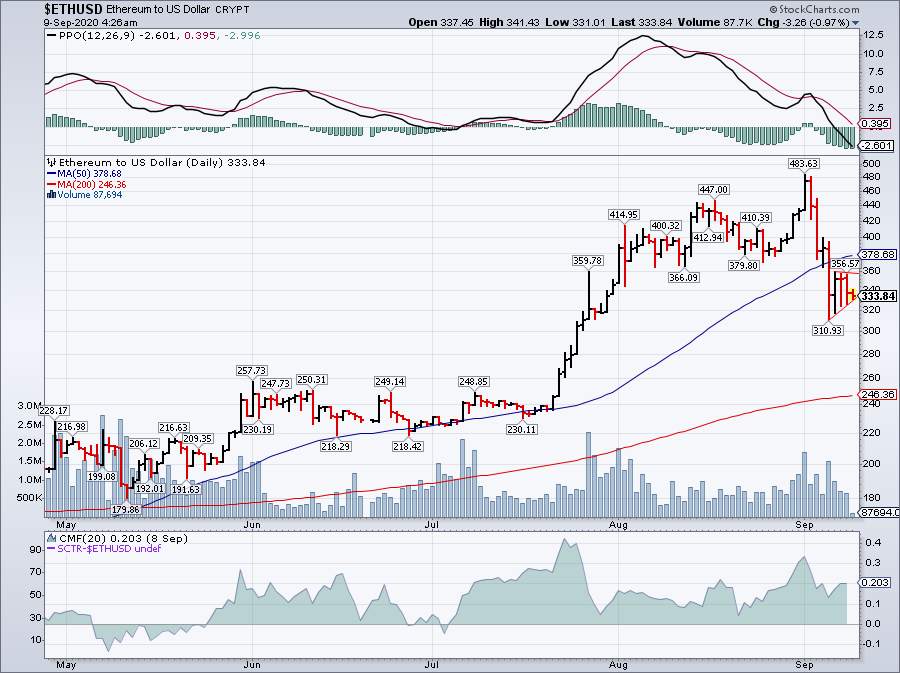
Task: Click the 250.31 price label
Action: [x=312, y=380]
